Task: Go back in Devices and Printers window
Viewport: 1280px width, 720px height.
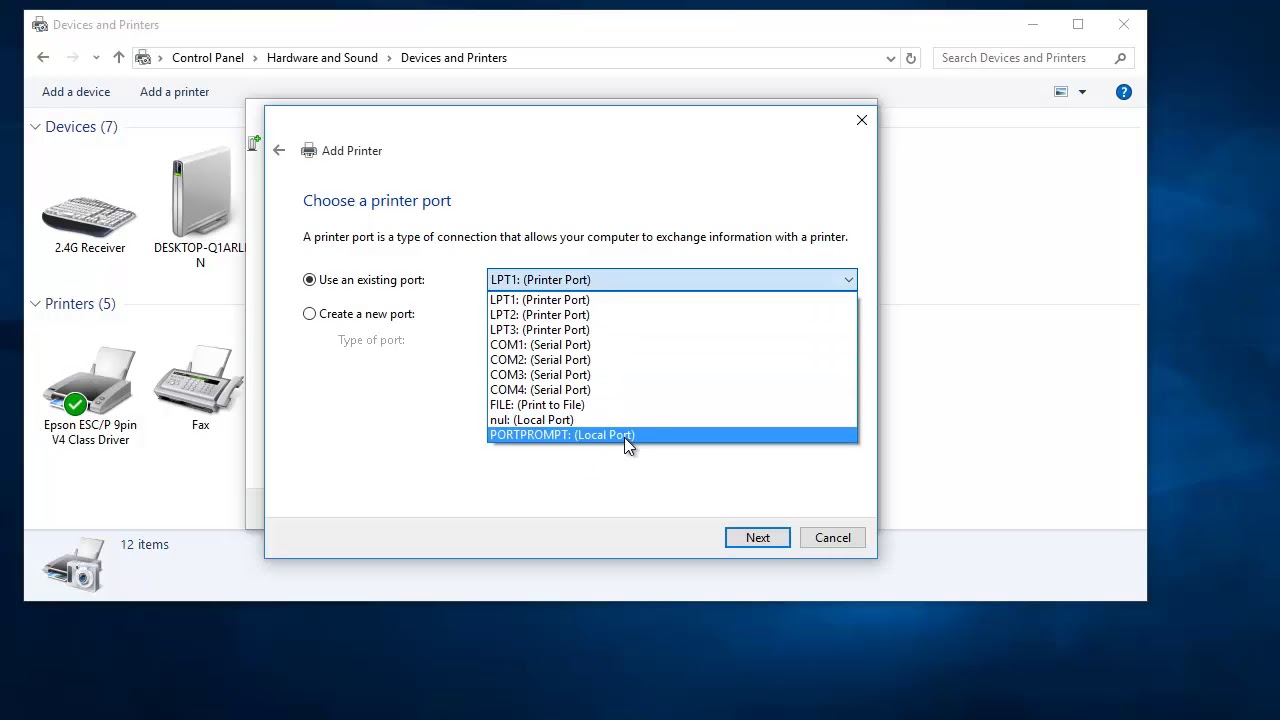Action: coord(43,58)
